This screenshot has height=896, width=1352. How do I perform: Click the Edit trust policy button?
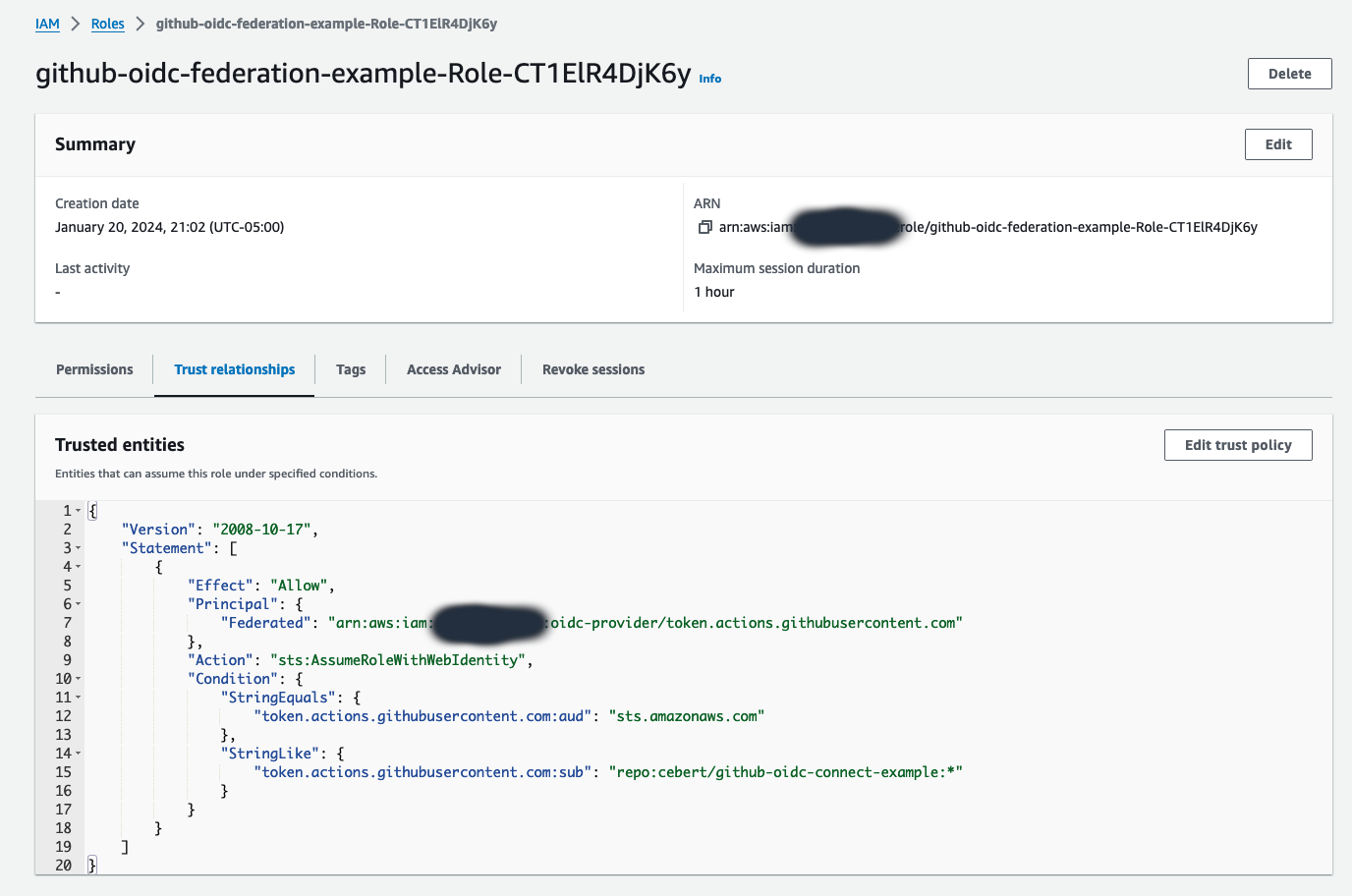click(1237, 444)
